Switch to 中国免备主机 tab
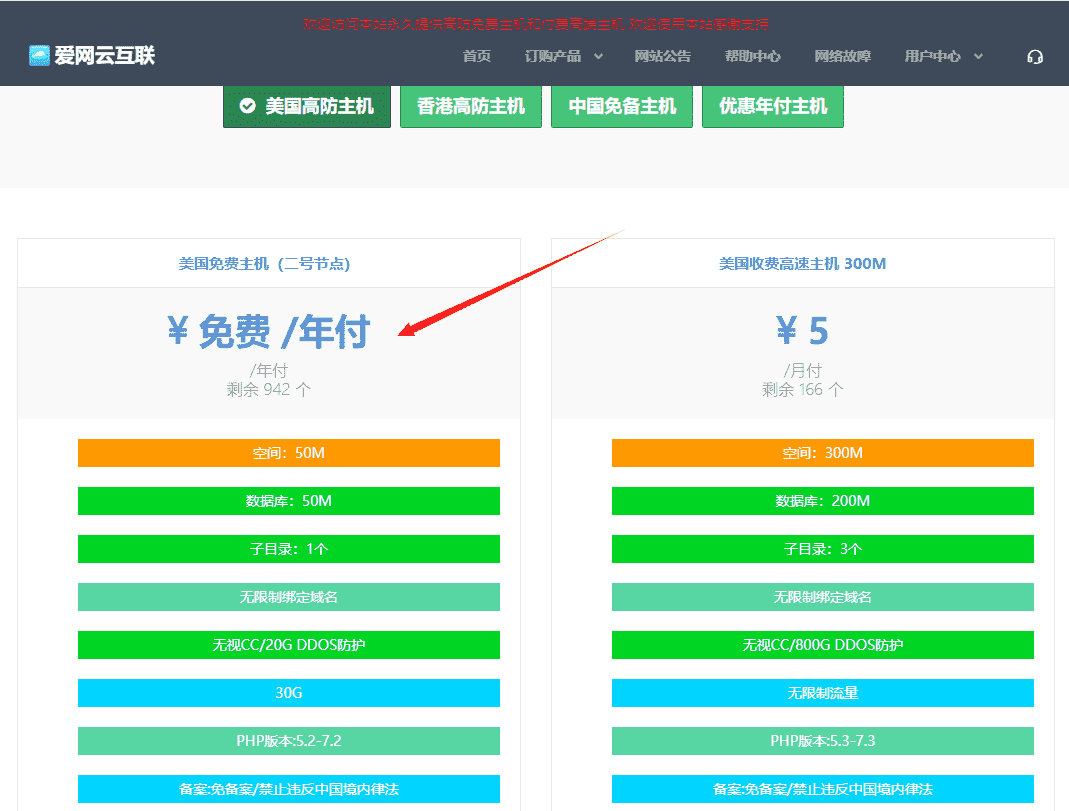 (x=622, y=106)
